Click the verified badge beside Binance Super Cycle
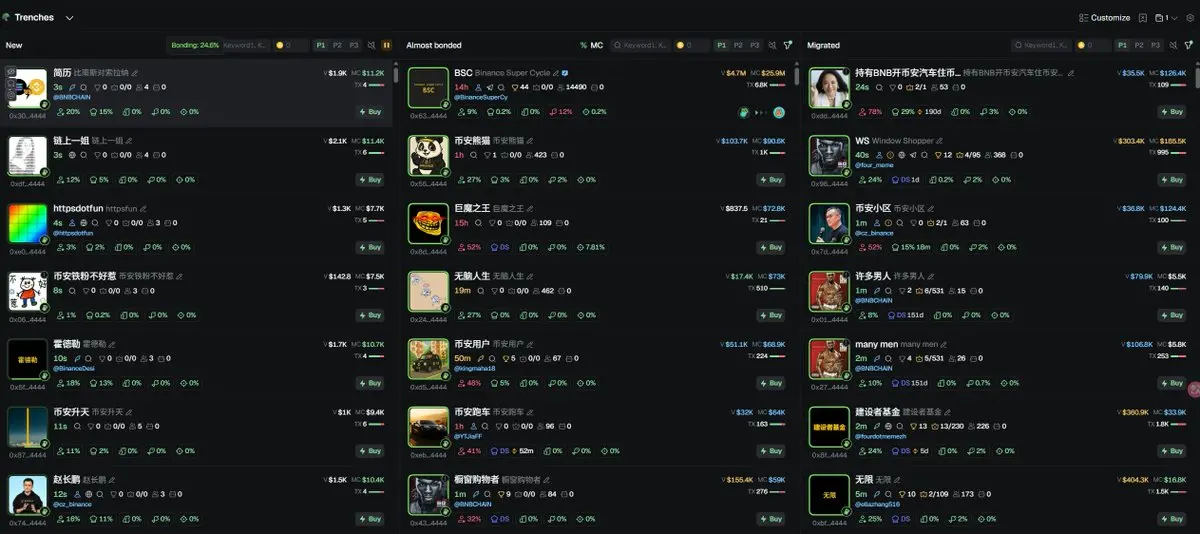Screen dimensions: 1200x534 tap(565, 73)
